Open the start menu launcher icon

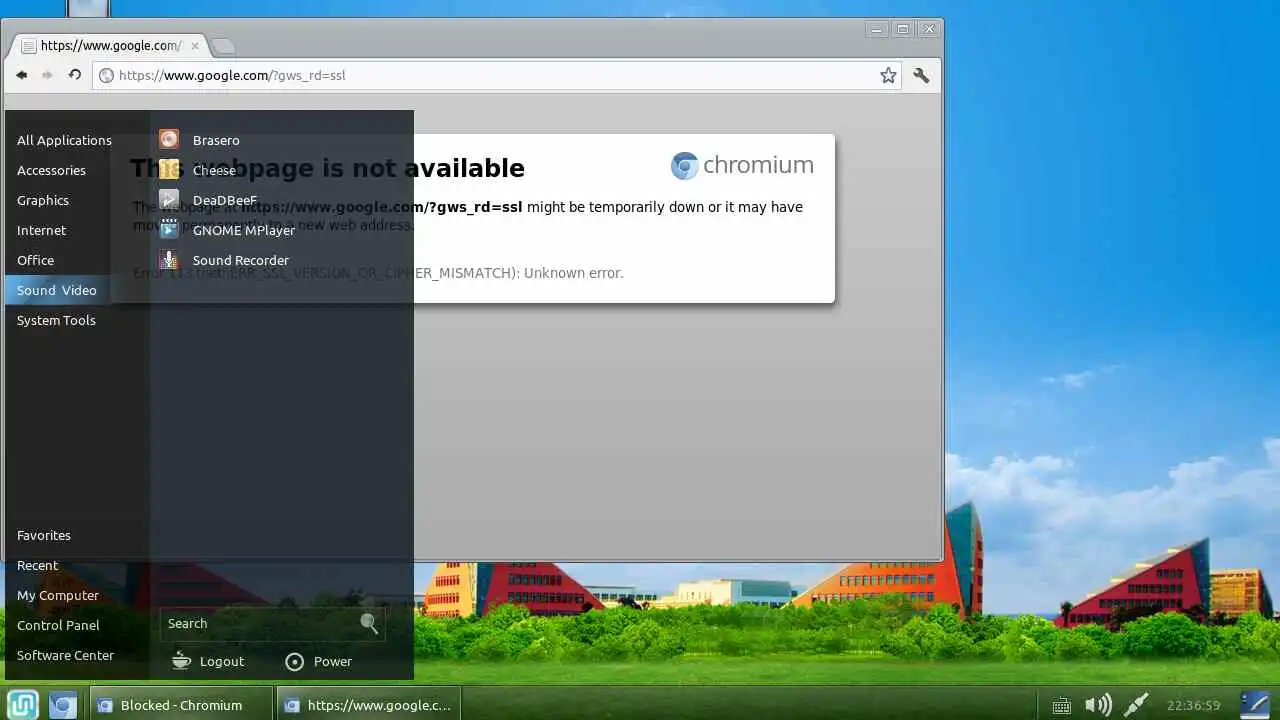tap(23, 704)
